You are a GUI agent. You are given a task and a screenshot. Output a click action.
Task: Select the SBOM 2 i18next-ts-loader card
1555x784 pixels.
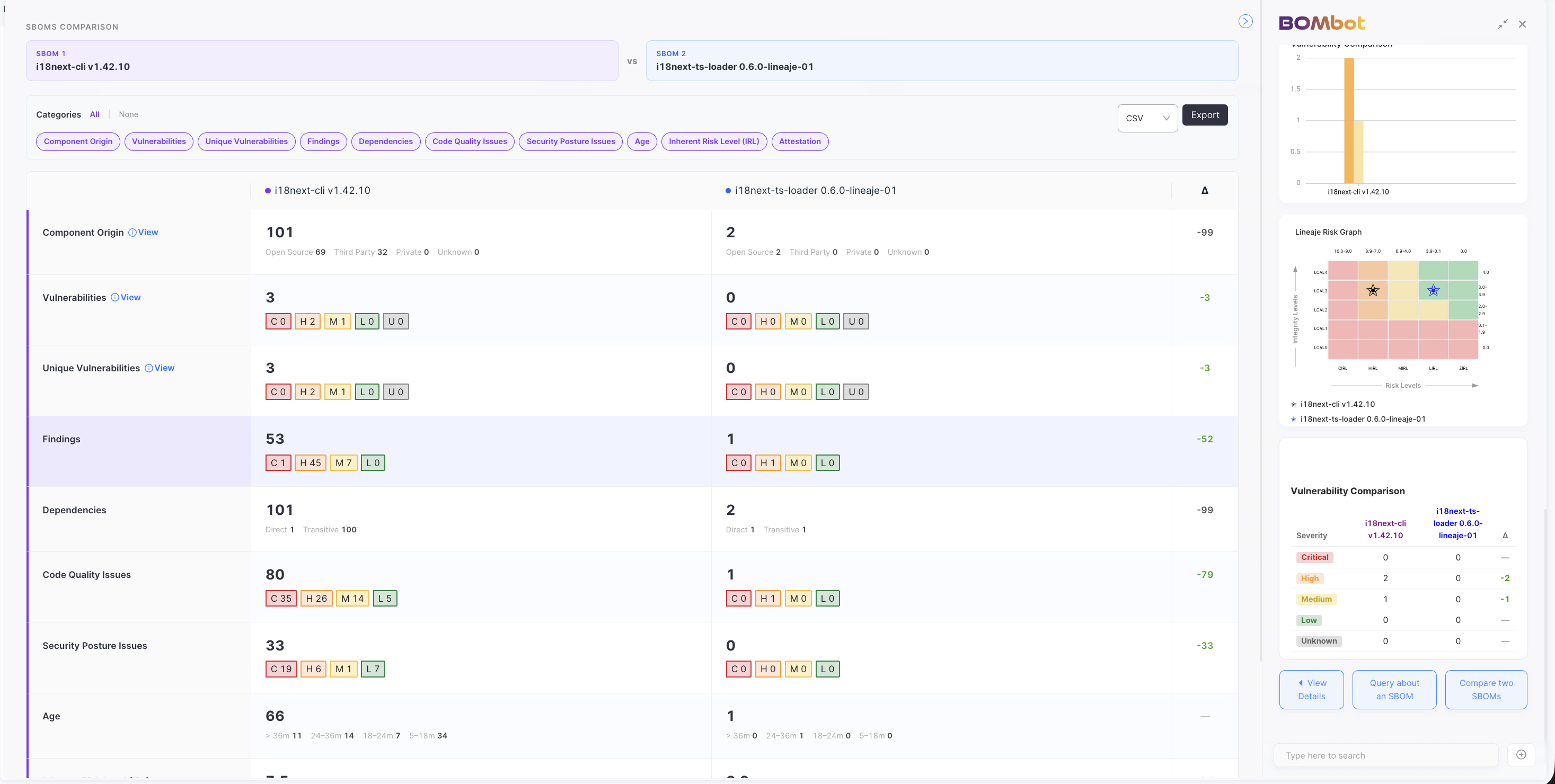(x=942, y=60)
